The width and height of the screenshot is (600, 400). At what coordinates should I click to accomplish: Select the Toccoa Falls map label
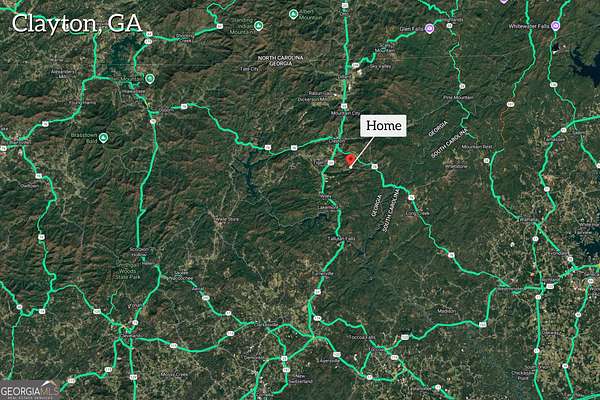pyautogui.click(x=362, y=337)
